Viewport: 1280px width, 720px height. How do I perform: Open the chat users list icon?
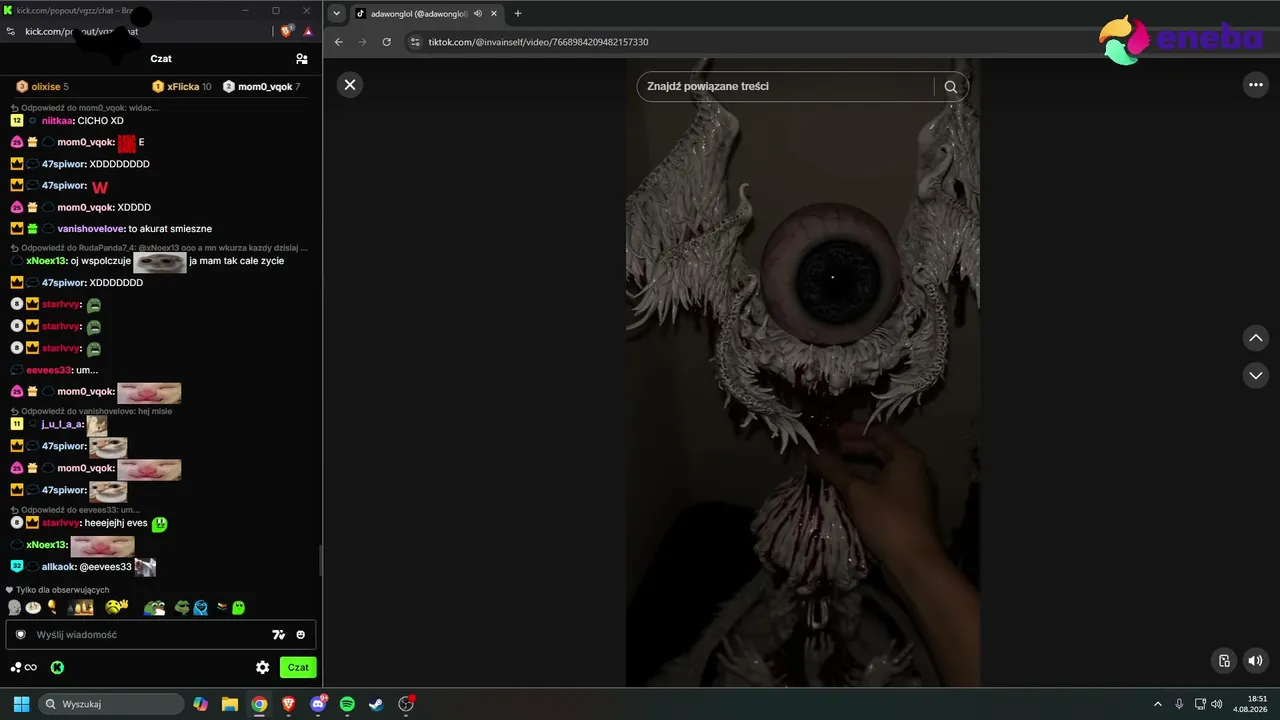tap(302, 59)
